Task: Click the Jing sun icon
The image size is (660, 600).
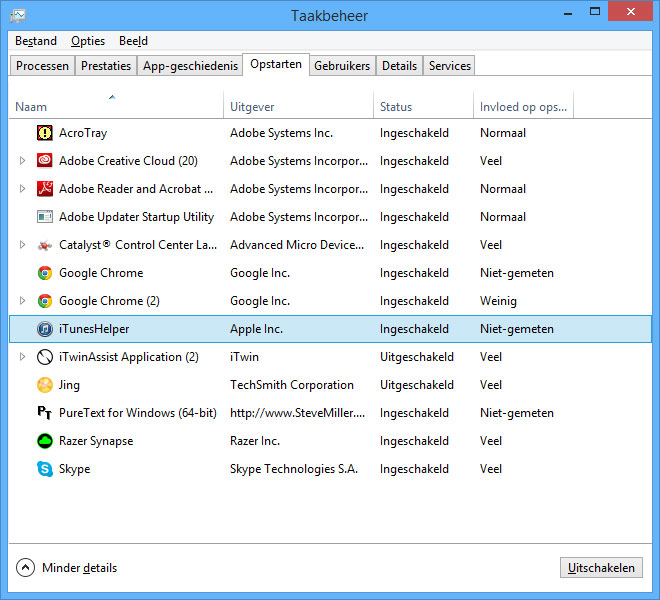Action: 45,385
